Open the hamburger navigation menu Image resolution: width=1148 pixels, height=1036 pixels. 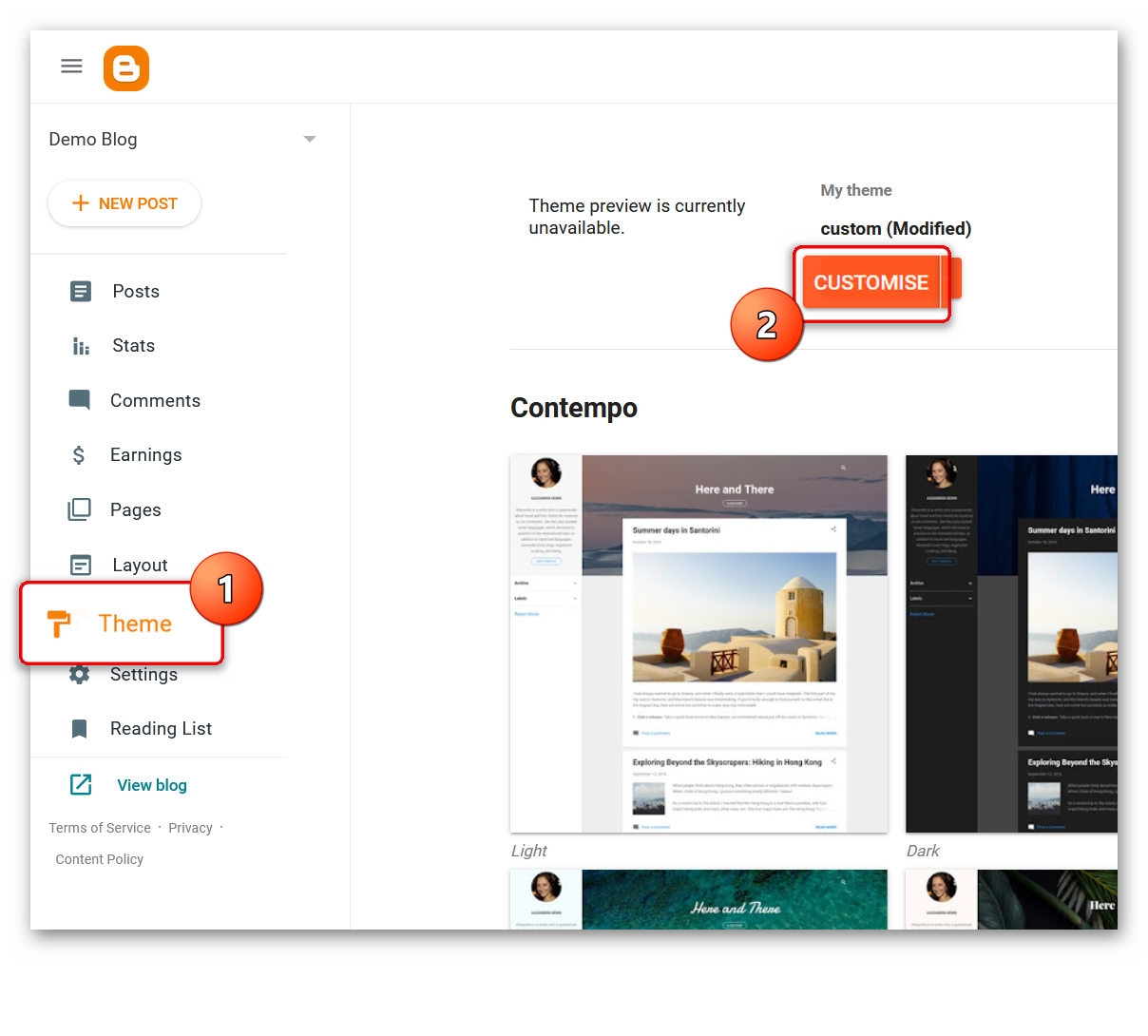click(71, 66)
